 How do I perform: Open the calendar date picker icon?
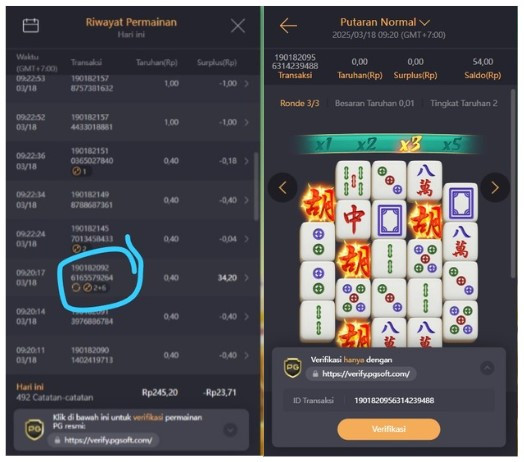pos(31,26)
